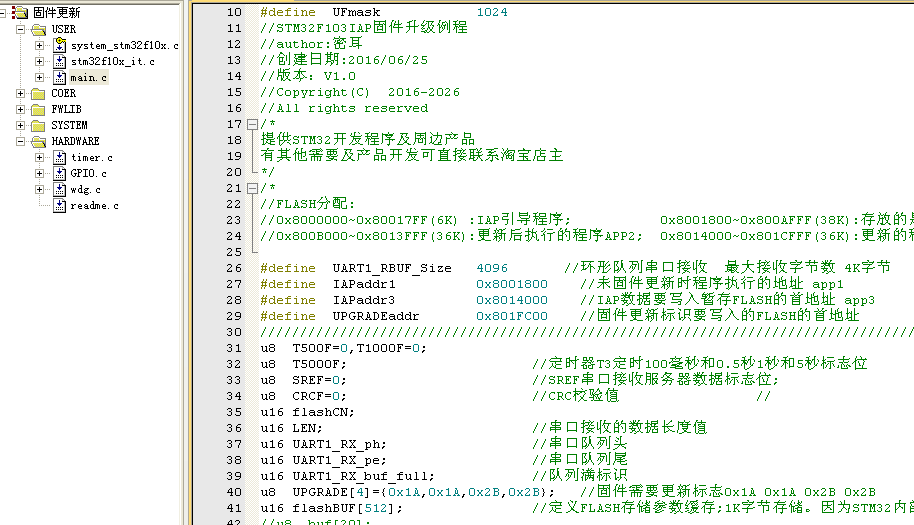
Task: Click the IAPaddr3 macro name
Action: (364, 300)
